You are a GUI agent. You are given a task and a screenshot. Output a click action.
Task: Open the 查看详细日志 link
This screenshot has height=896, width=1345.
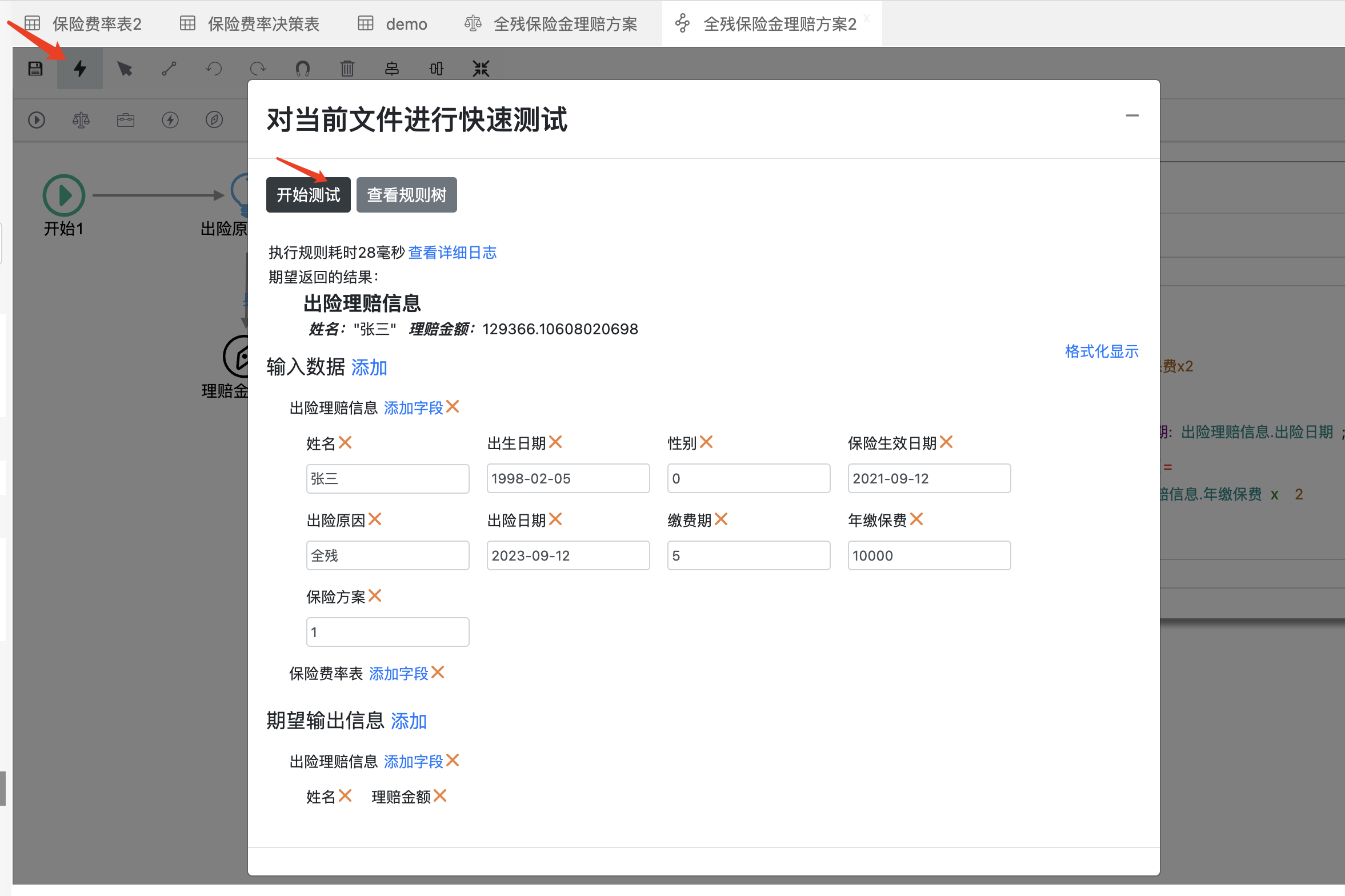click(x=452, y=253)
